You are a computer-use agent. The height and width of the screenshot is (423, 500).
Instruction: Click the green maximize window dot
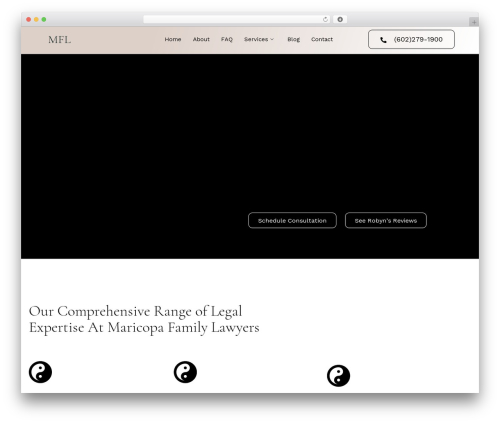[44, 19]
